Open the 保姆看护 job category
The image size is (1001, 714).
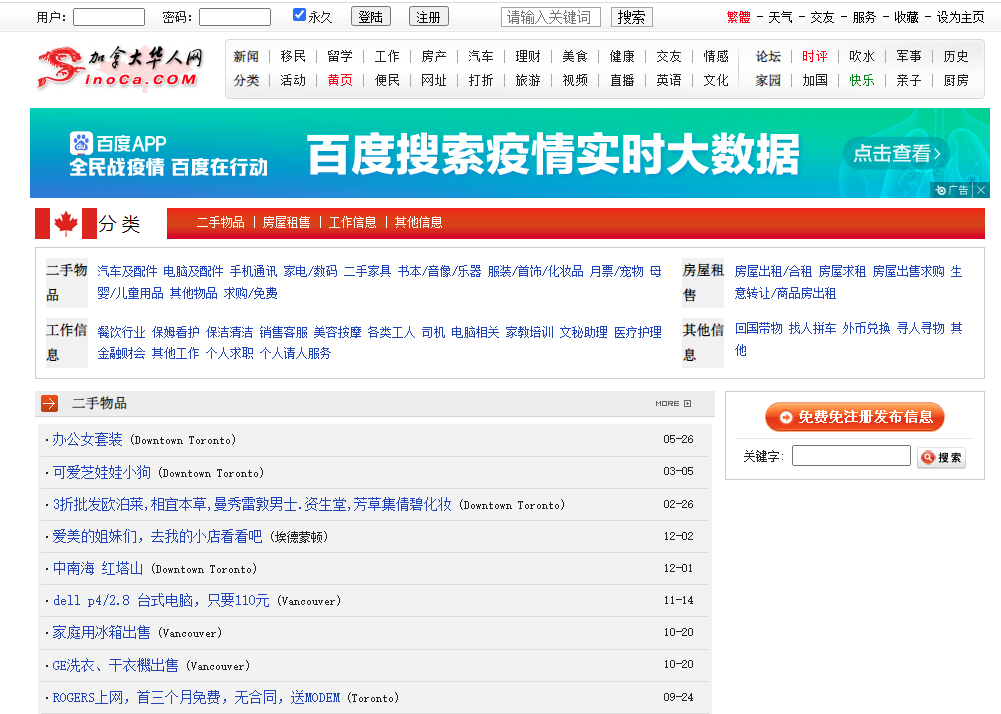[176, 332]
